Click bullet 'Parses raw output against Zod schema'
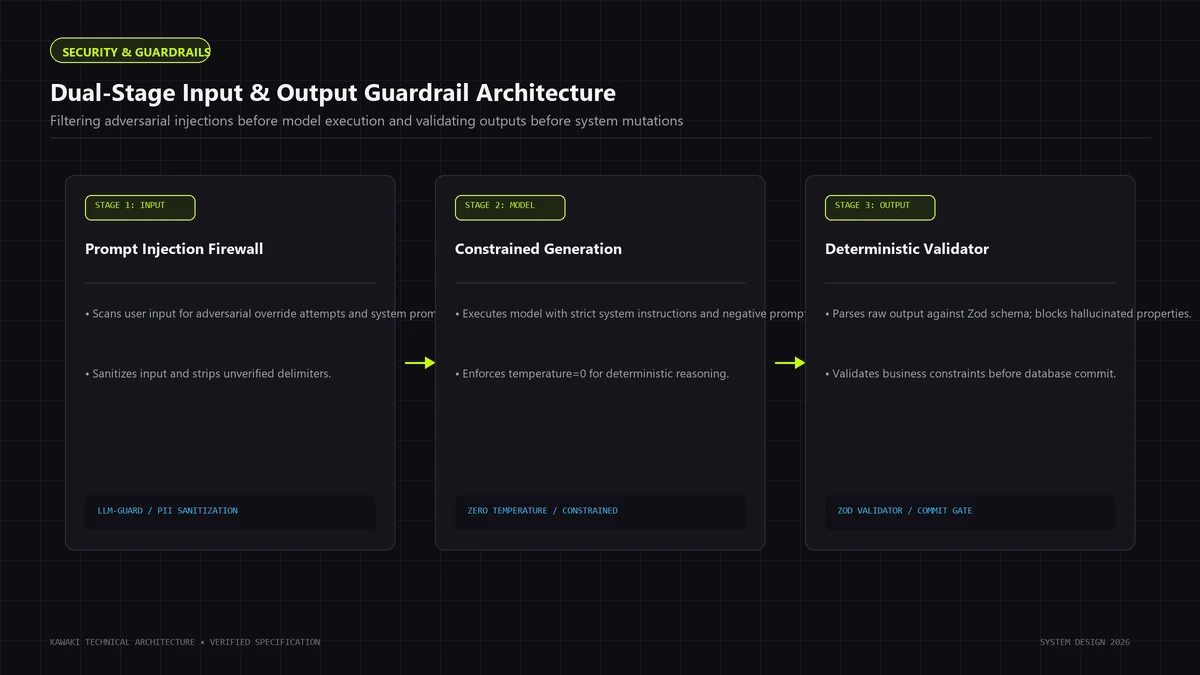This screenshot has width=1200, height=675. click(x=1008, y=314)
